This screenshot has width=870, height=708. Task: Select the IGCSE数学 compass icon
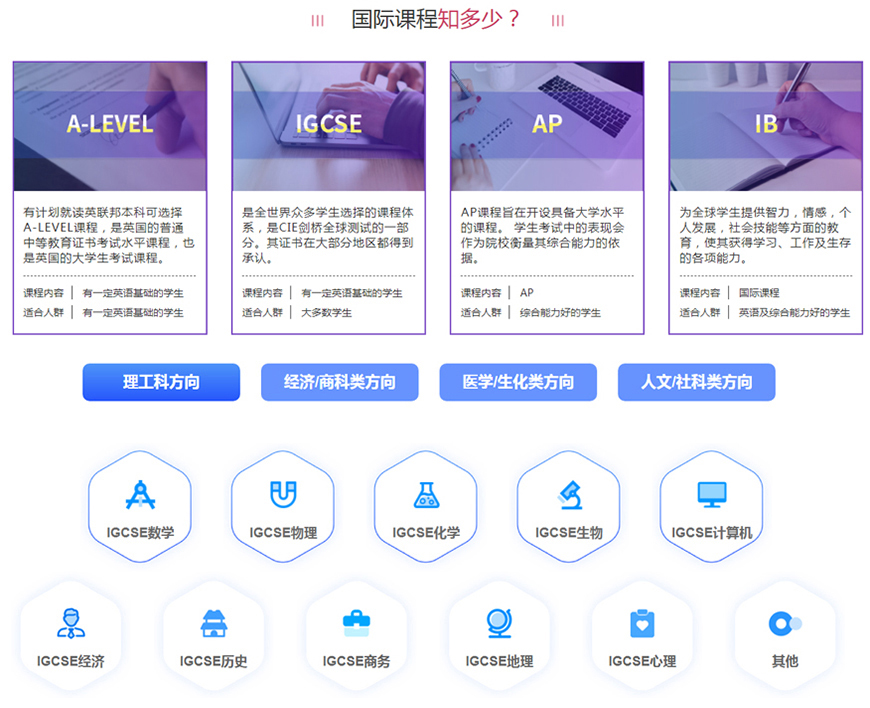pyautogui.click(x=140, y=494)
